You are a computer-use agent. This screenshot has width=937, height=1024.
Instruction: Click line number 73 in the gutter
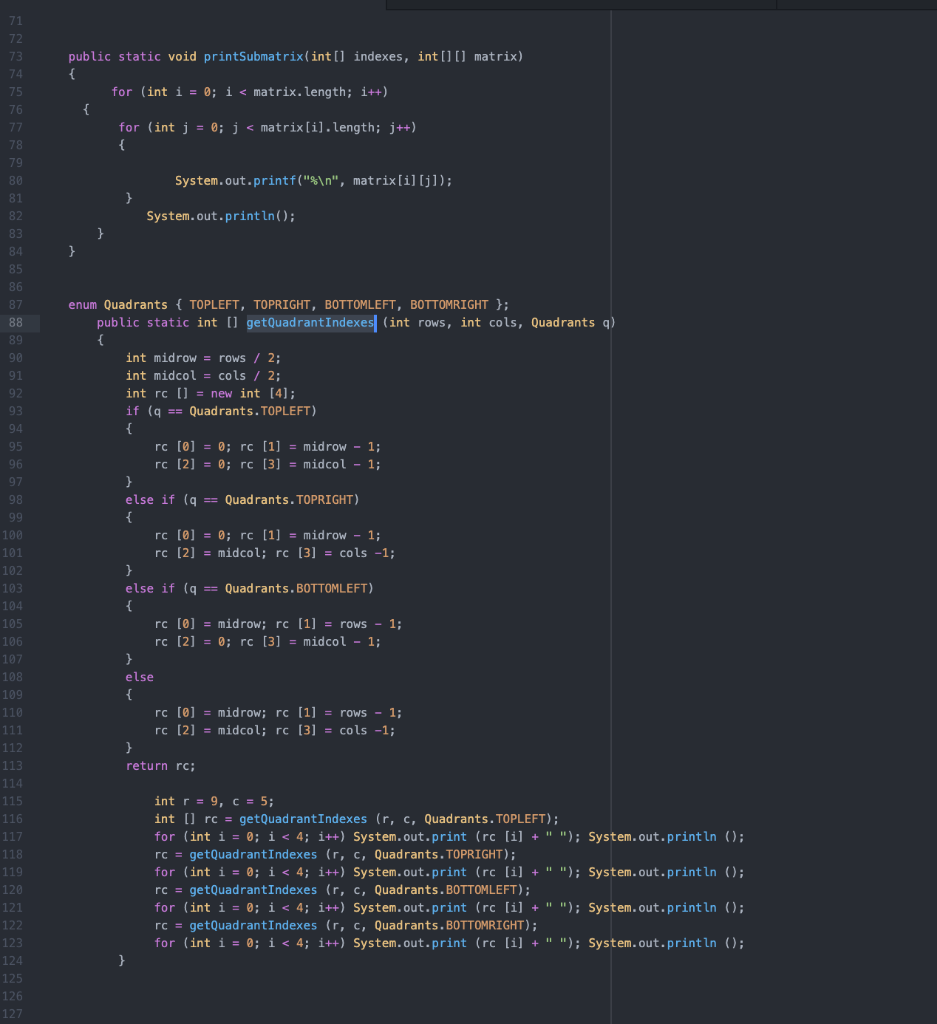tap(14, 56)
